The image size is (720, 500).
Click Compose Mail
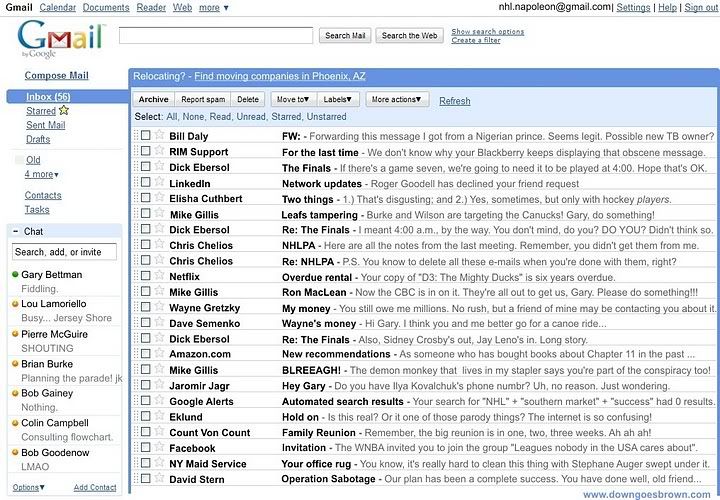pos(56,75)
